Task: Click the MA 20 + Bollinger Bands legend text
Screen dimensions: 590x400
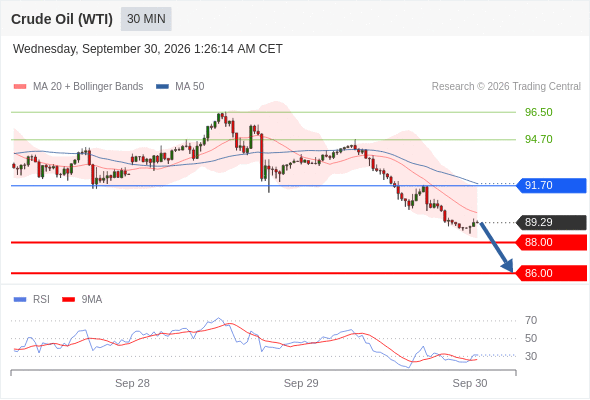Action: point(88,87)
